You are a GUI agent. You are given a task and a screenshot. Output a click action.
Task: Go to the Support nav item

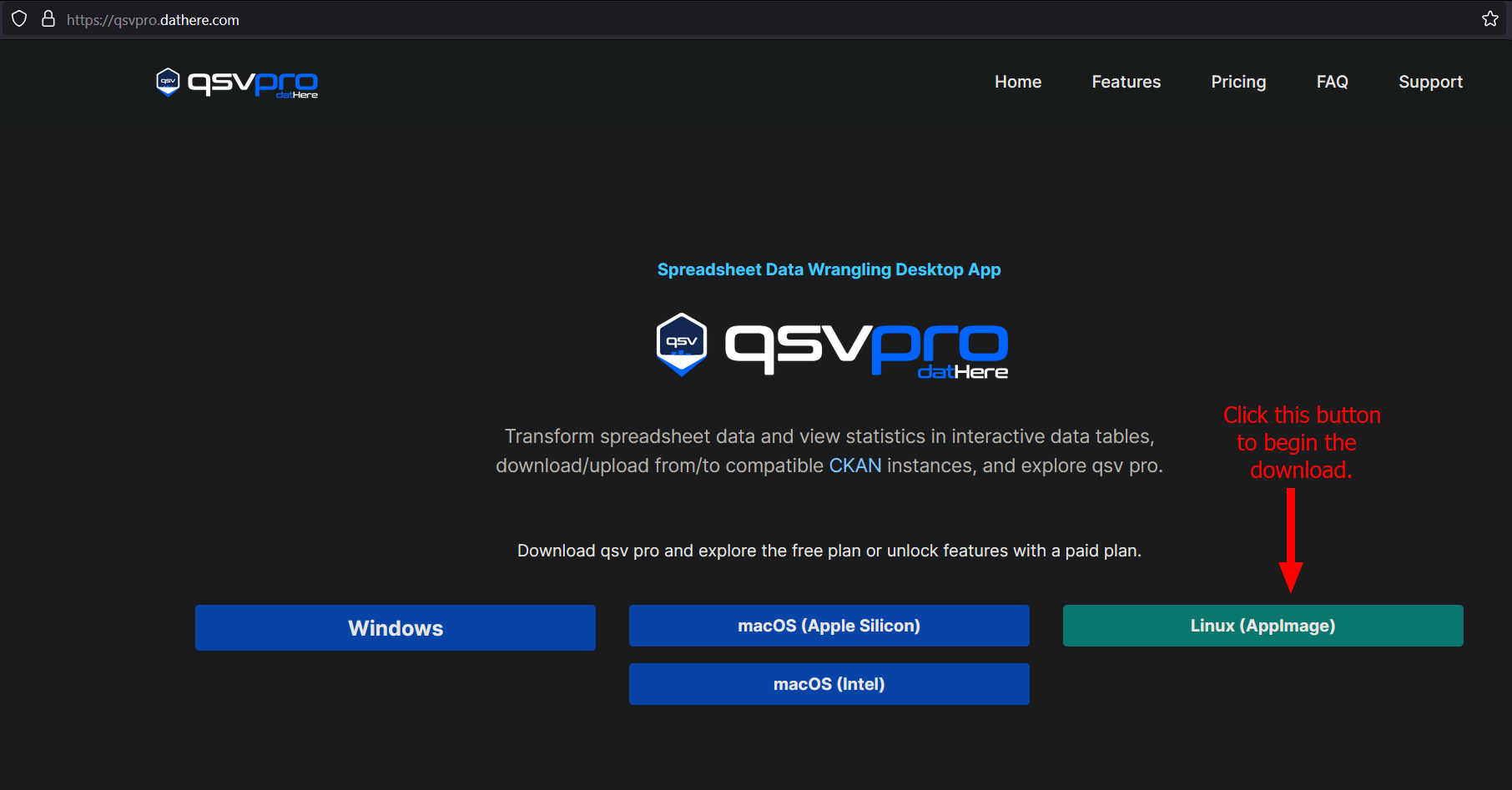click(1430, 82)
